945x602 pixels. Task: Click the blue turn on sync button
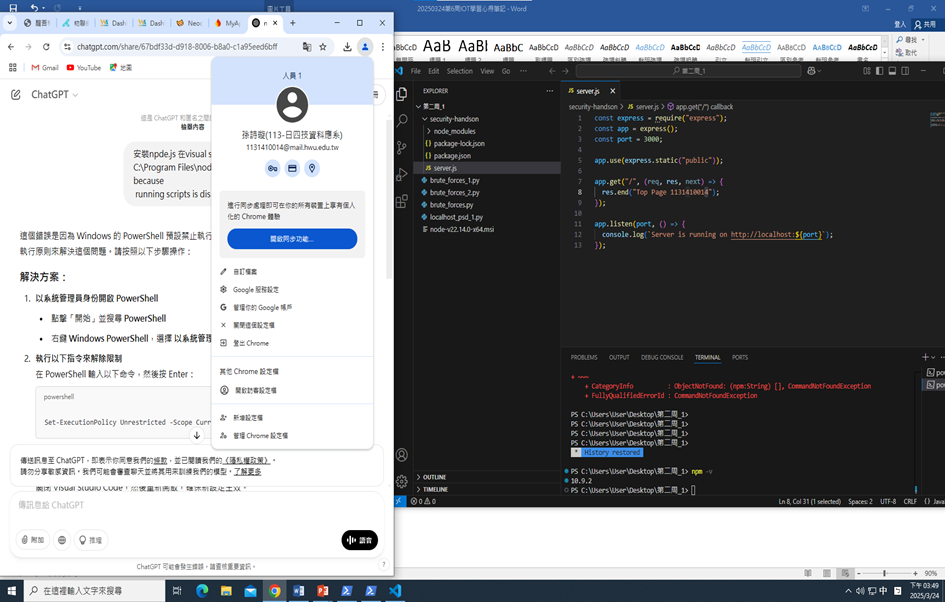pos(292,239)
